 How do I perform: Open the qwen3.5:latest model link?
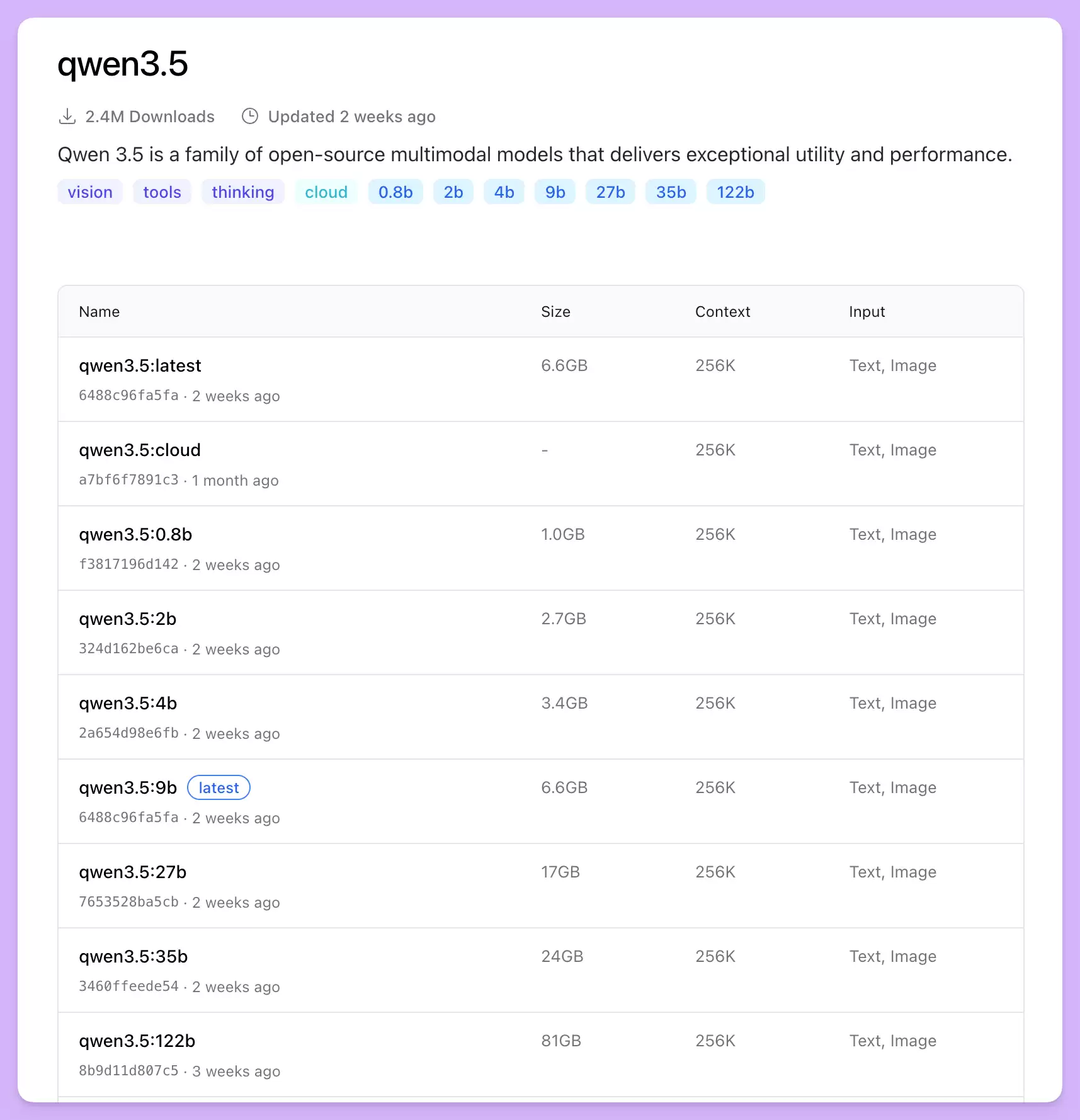point(140,366)
